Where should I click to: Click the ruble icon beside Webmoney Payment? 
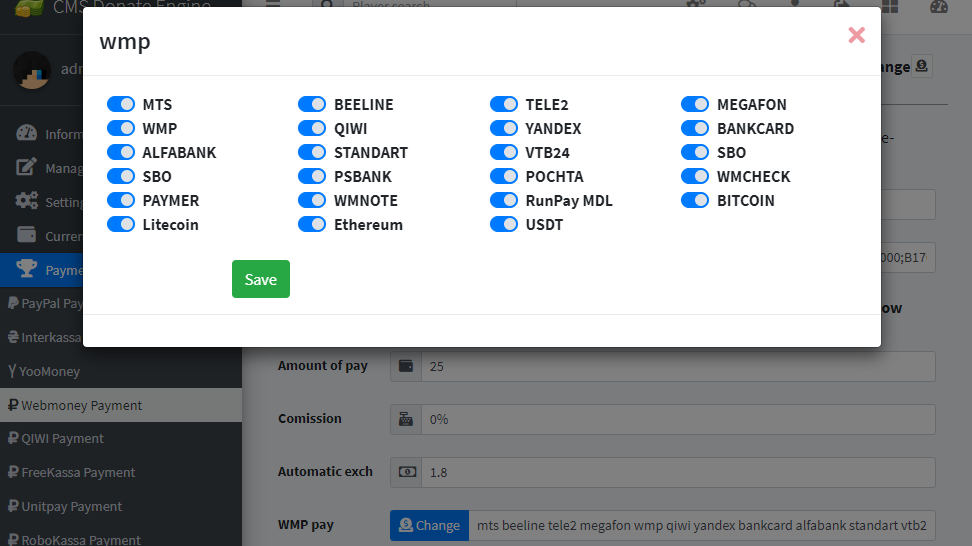point(13,405)
